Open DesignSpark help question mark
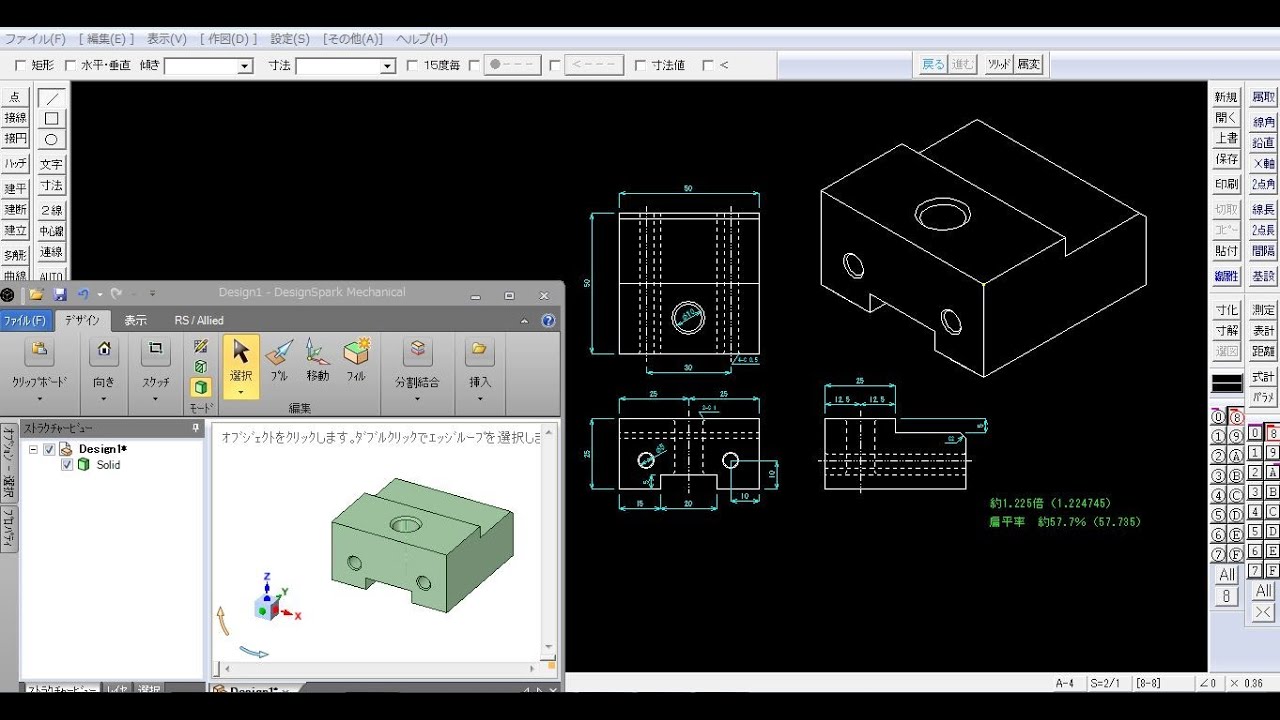1280x720 pixels. click(x=548, y=321)
